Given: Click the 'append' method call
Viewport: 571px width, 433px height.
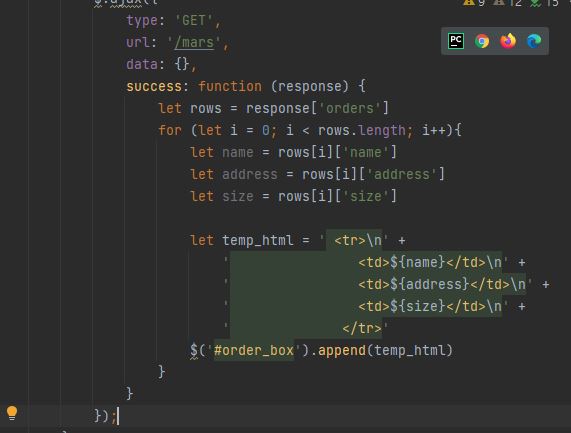Looking at the screenshot, I should click(x=342, y=350).
